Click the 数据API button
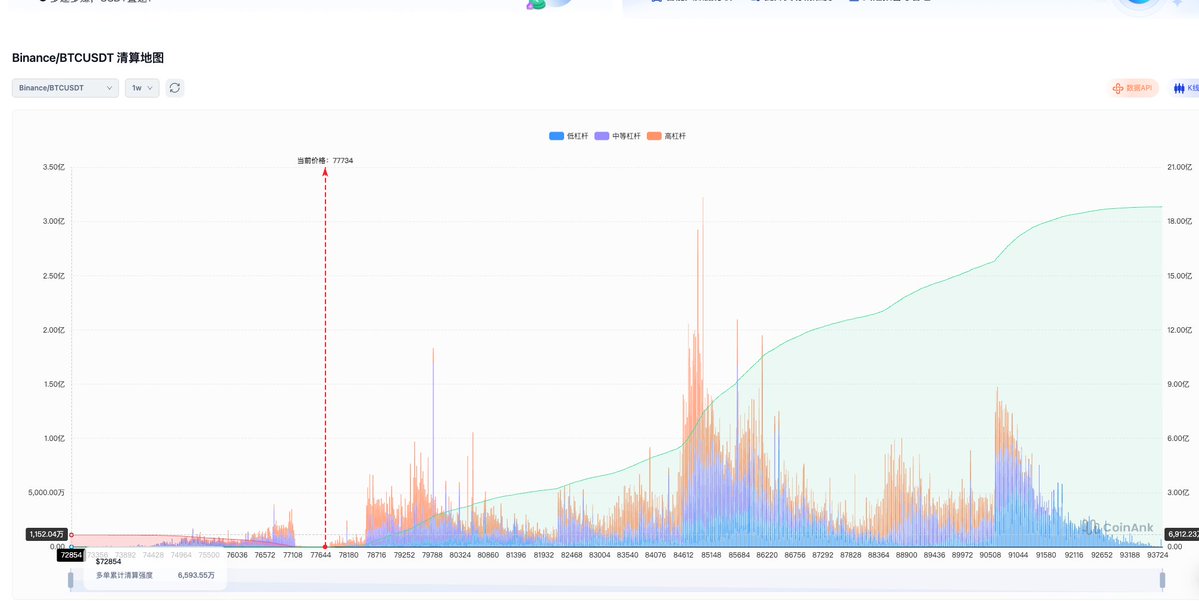 [1133, 88]
